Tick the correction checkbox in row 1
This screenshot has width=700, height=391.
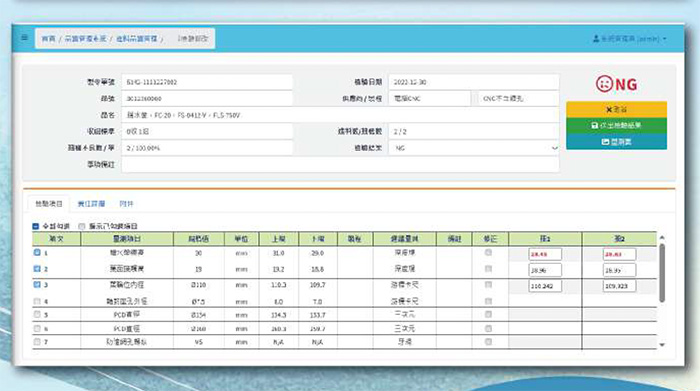[x=488, y=253]
